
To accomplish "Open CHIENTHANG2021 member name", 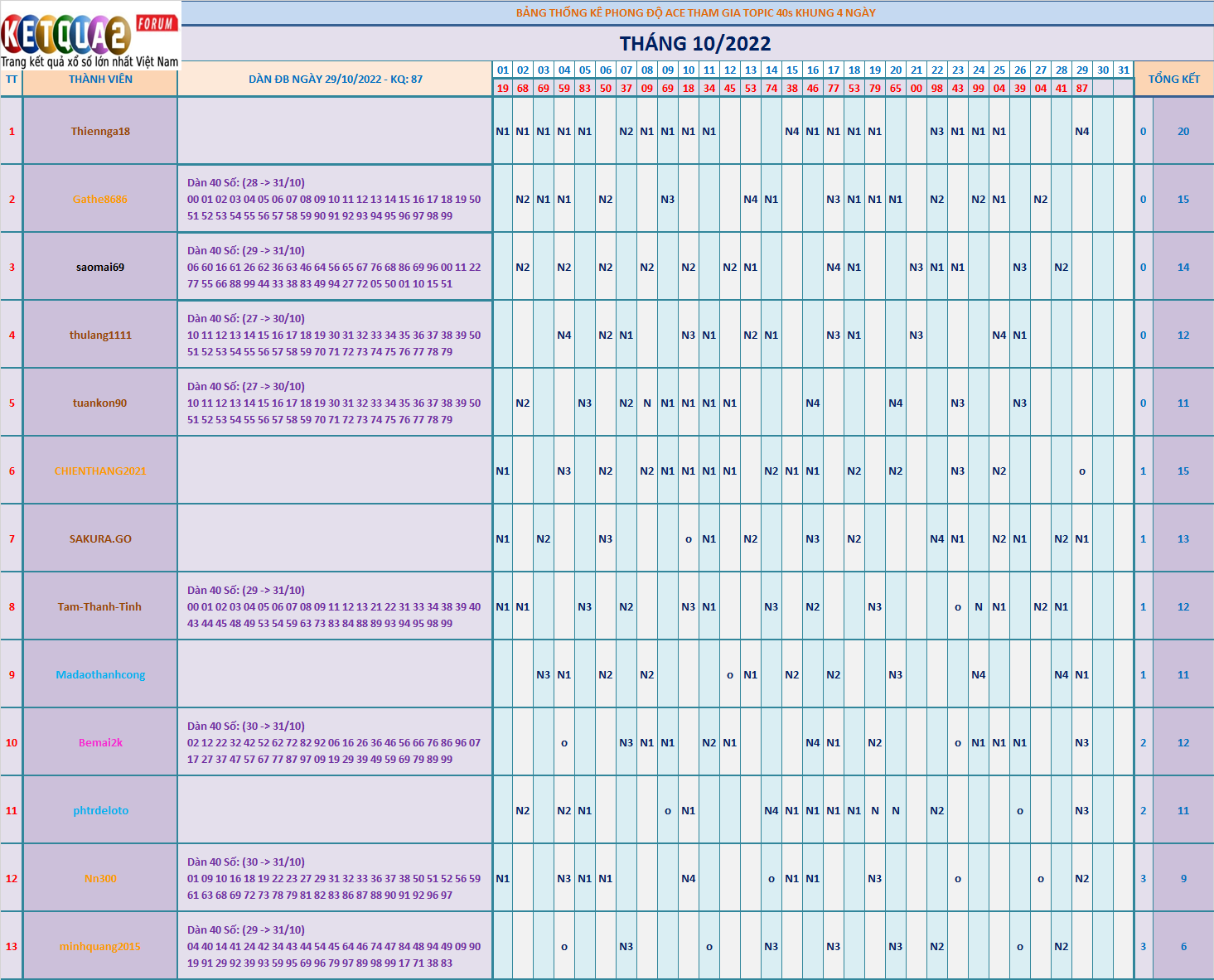I will [x=100, y=471].
